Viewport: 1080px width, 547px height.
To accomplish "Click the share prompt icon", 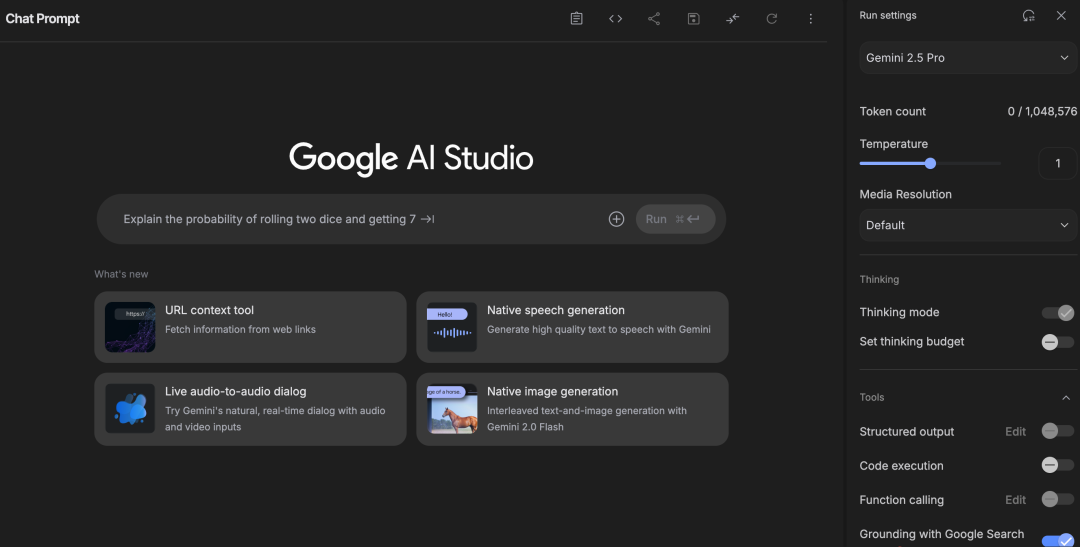I will tap(654, 19).
